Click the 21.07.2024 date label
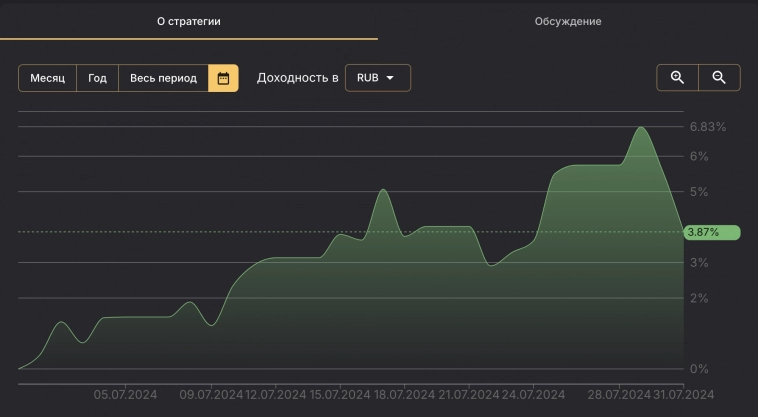This screenshot has width=758, height=417. click(468, 395)
